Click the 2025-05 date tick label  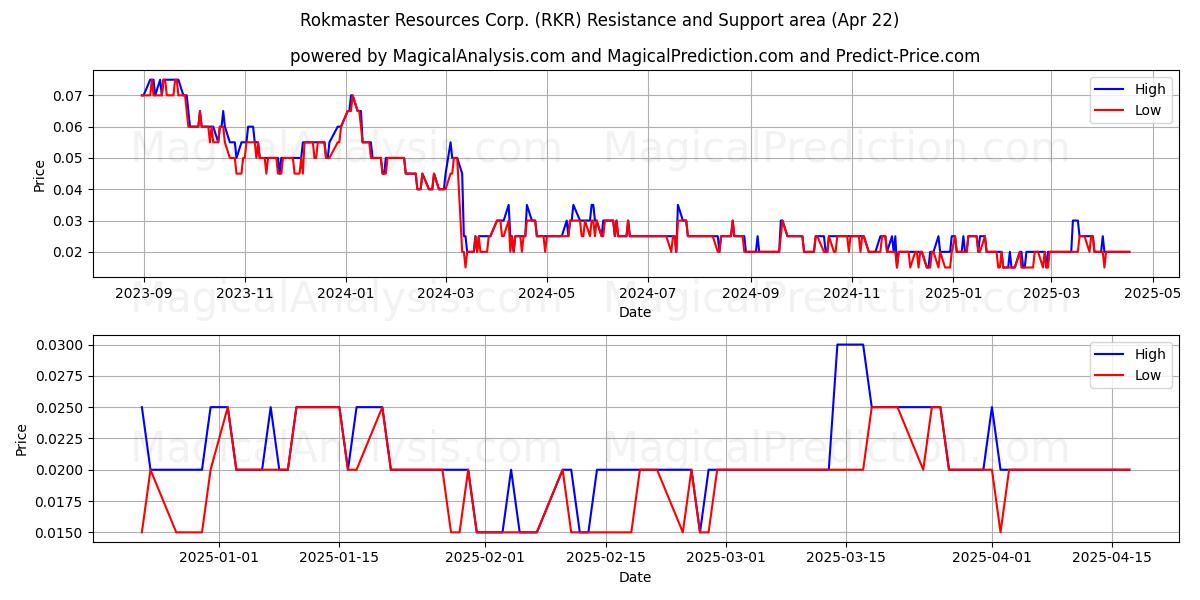click(x=1151, y=293)
